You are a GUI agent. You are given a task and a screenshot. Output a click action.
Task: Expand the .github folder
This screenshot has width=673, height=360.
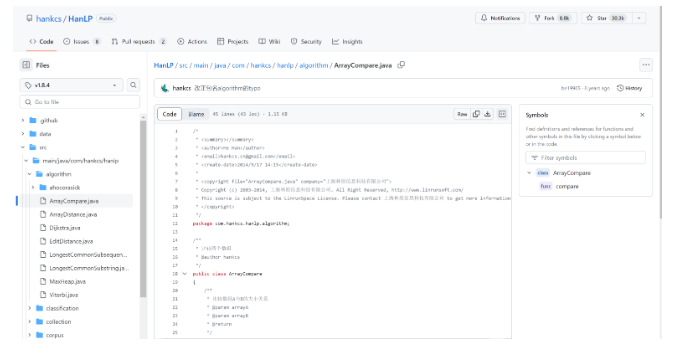[x=23, y=121]
